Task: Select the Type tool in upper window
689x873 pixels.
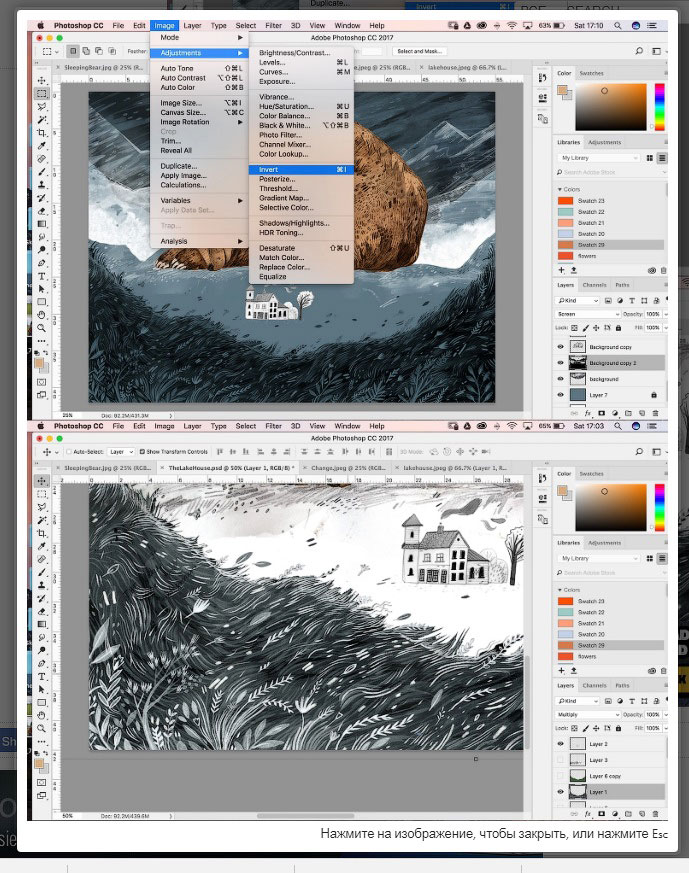Action: point(42,276)
